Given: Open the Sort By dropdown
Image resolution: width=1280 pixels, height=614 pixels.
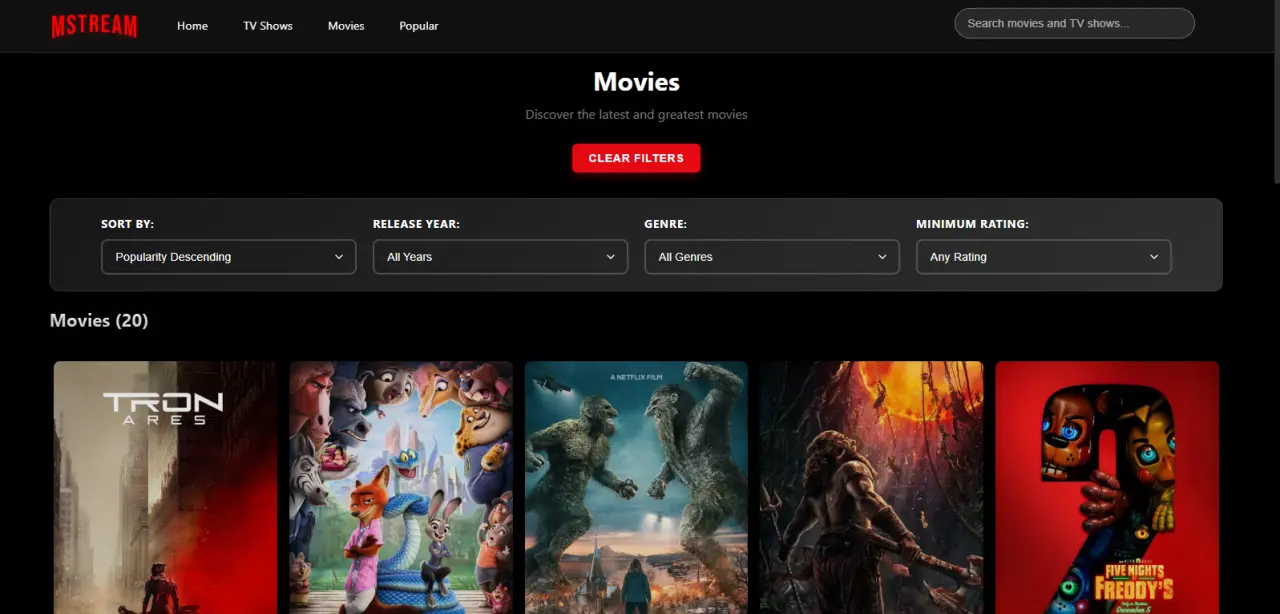Looking at the screenshot, I should pyautogui.click(x=229, y=257).
